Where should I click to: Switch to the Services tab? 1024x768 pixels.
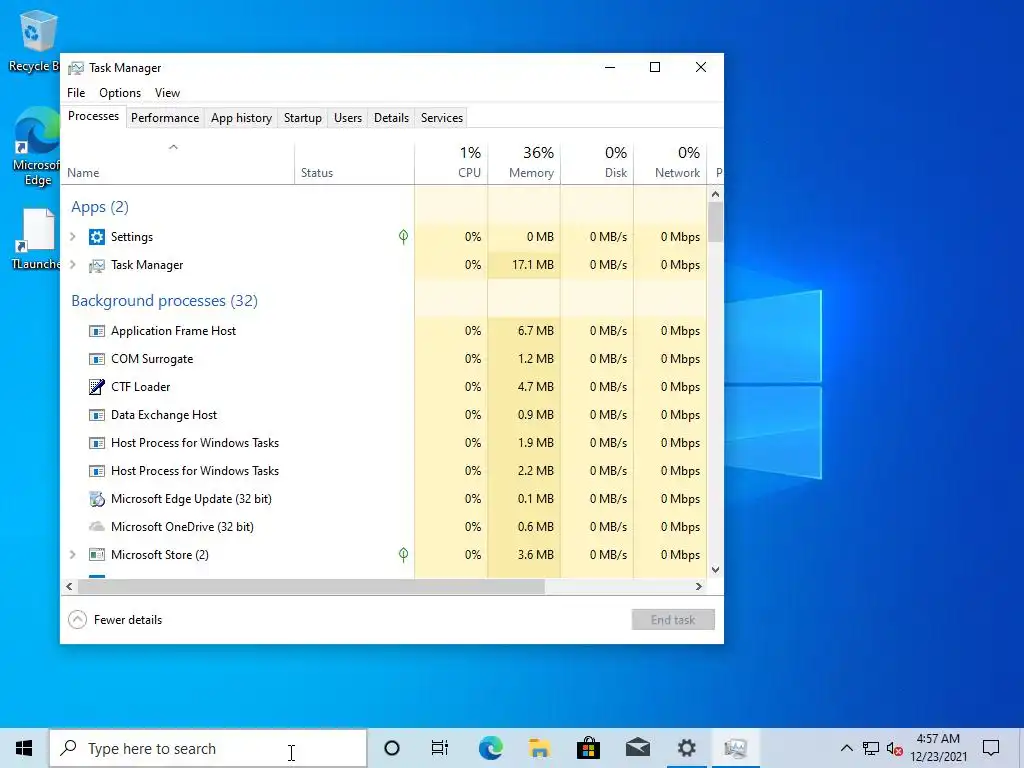(x=441, y=118)
